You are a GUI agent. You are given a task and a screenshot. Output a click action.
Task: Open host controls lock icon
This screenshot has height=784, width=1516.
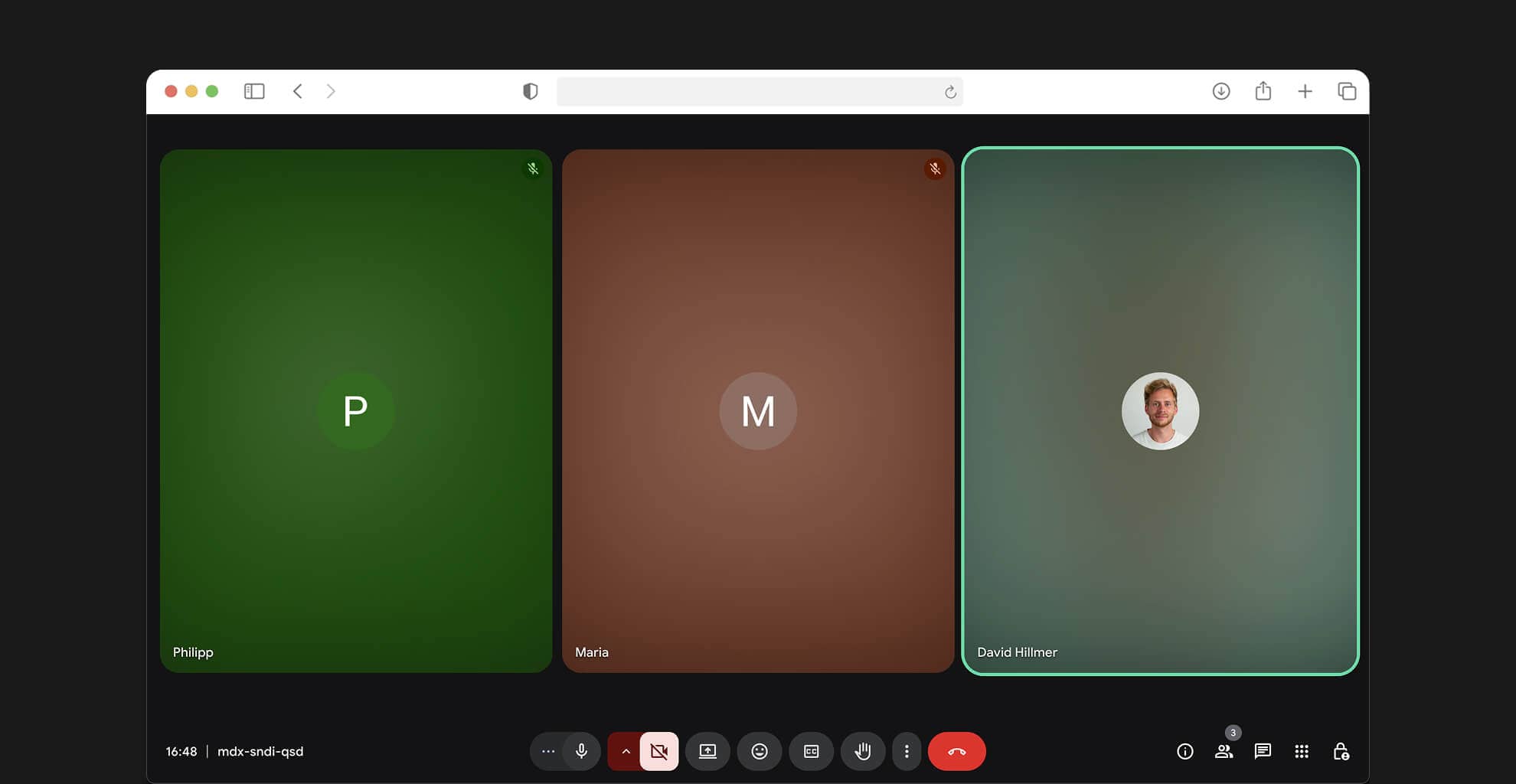click(x=1341, y=751)
